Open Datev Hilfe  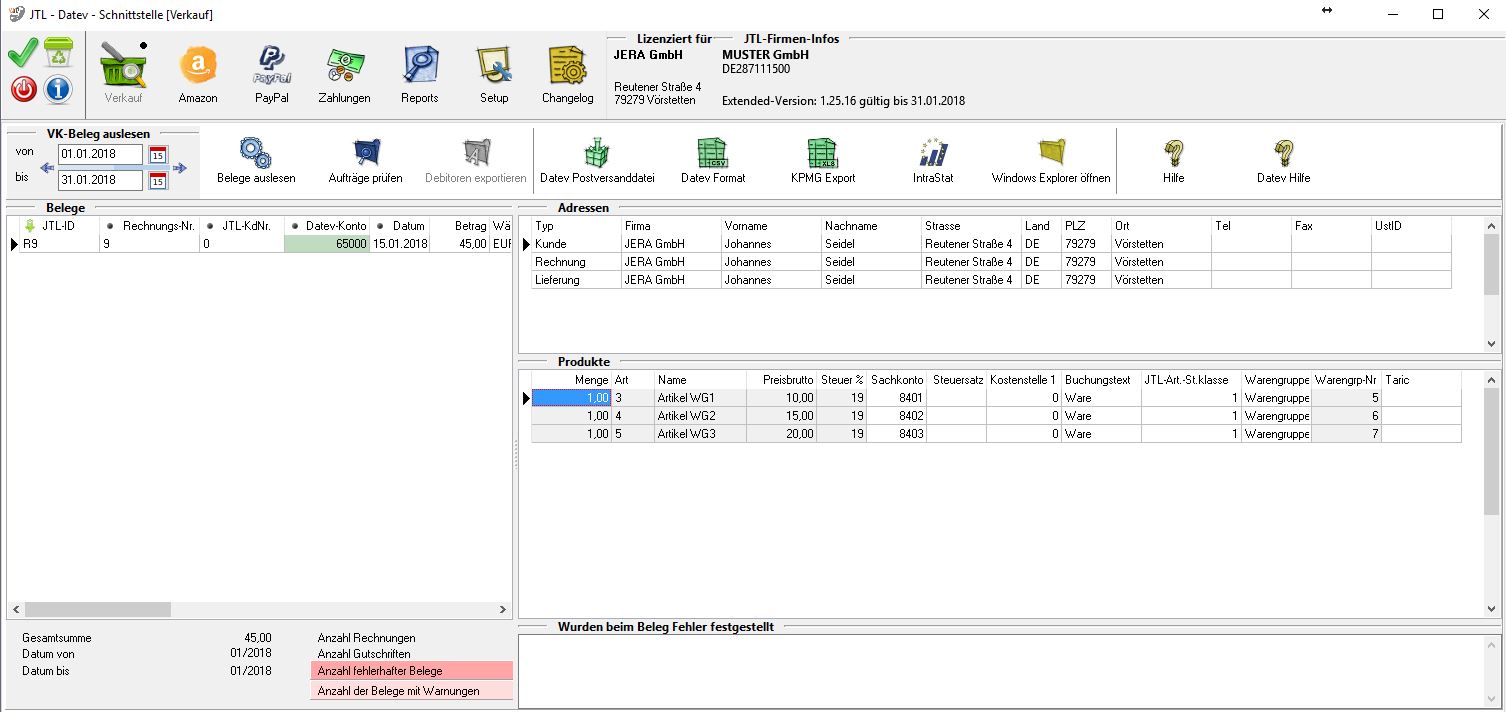click(1283, 160)
